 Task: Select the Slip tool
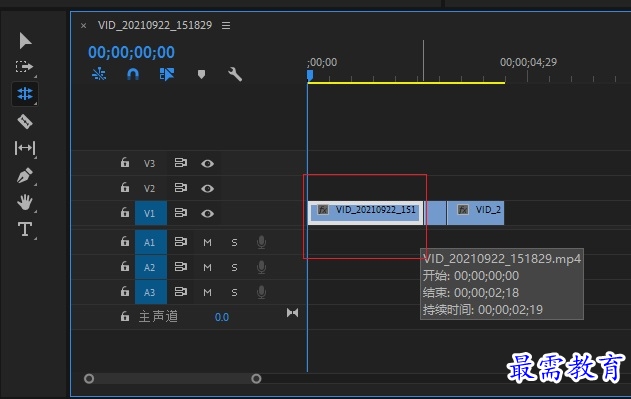coord(25,148)
